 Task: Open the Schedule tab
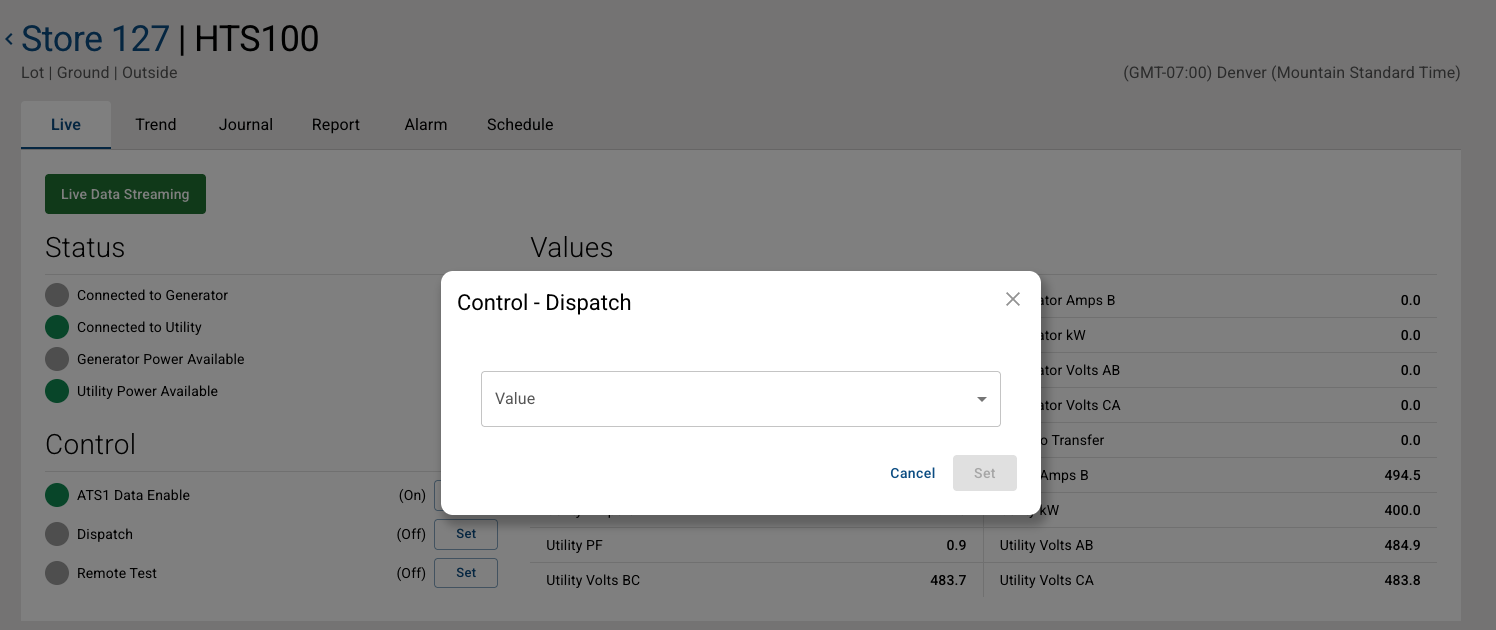click(x=520, y=125)
